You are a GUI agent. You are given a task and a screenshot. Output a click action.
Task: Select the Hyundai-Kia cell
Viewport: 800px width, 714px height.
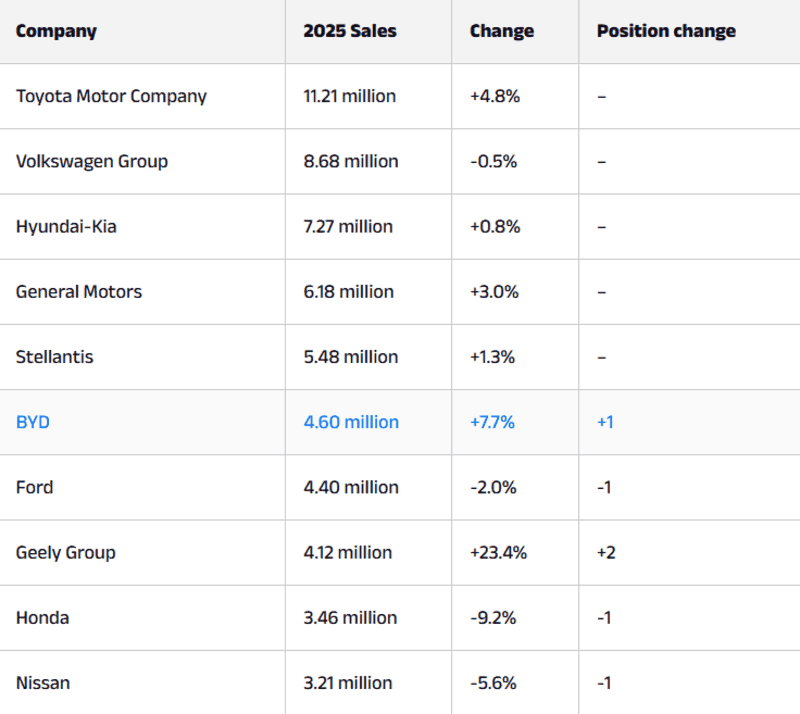(66, 226)
